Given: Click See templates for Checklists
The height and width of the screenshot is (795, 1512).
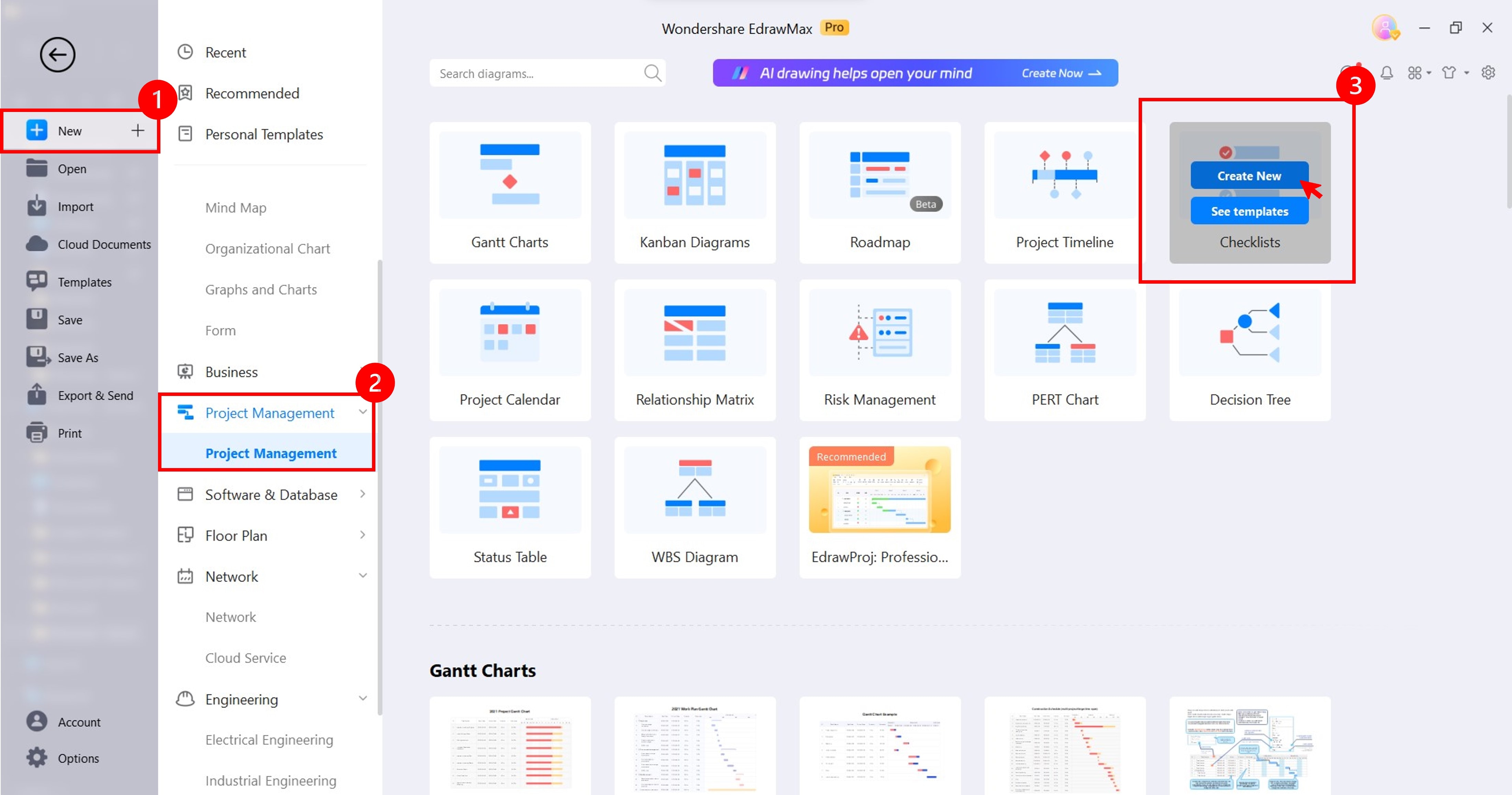Looking at the screenshot, I should (1249, 211).
